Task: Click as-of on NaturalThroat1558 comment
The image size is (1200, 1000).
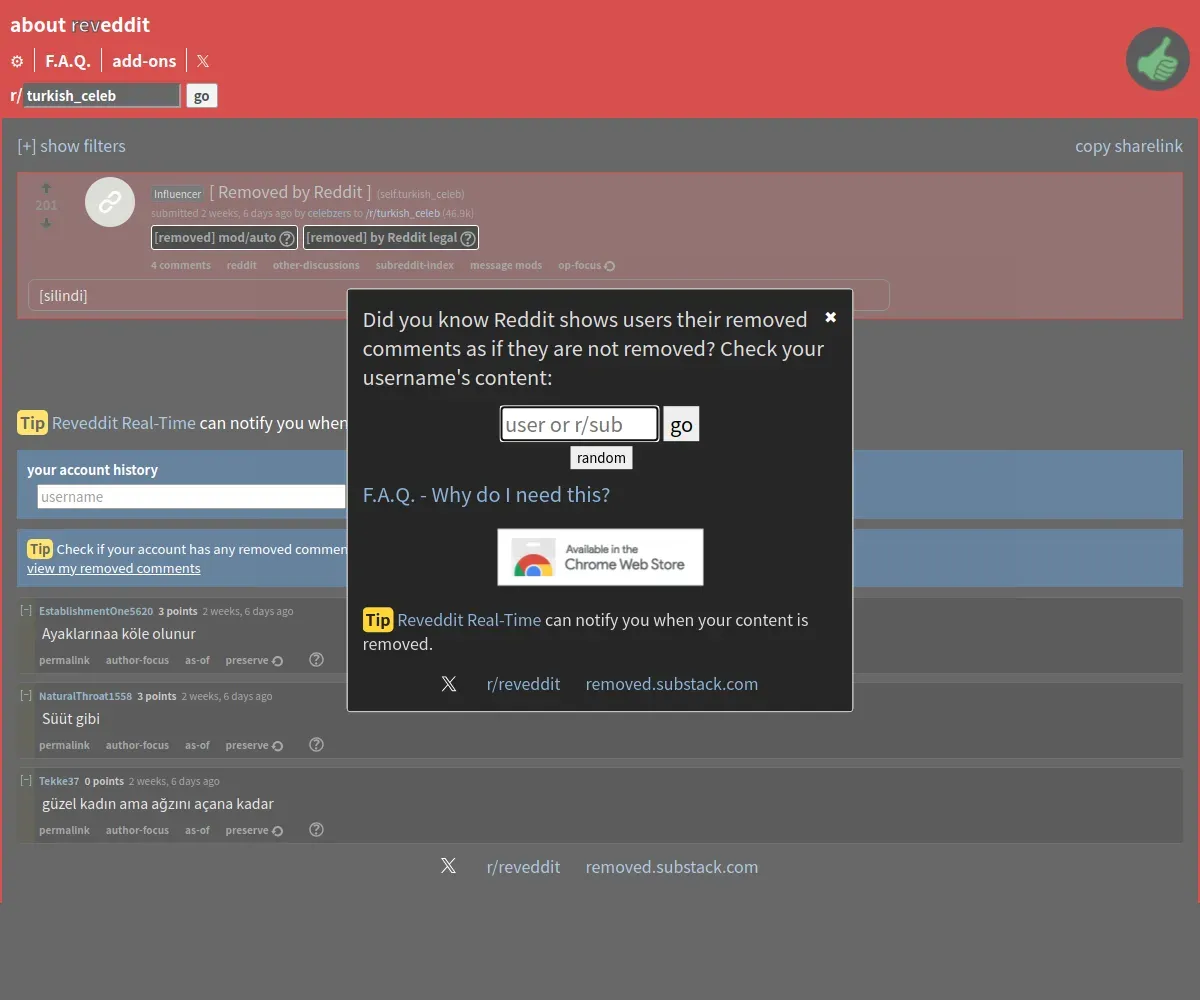Action: point(197,745)
